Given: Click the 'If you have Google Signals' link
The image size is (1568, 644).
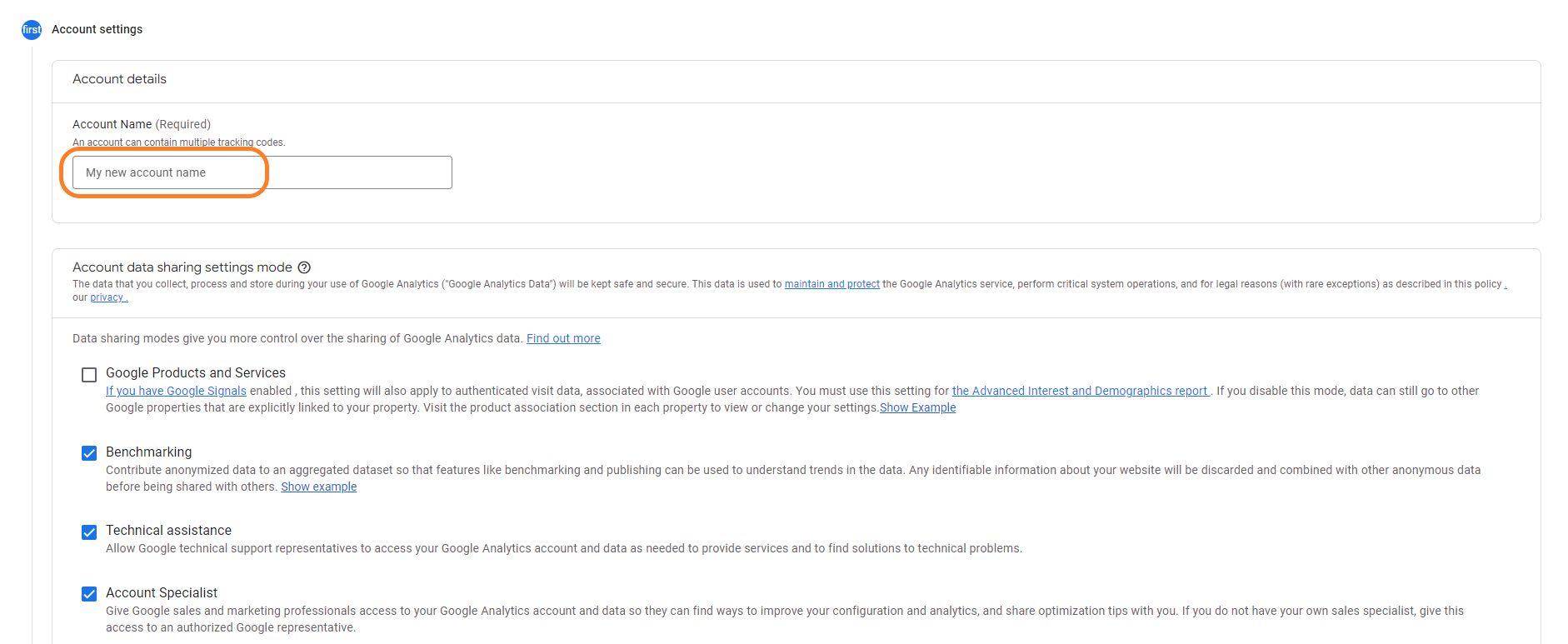Looking at the screenshot, I should tap(176, 391).
